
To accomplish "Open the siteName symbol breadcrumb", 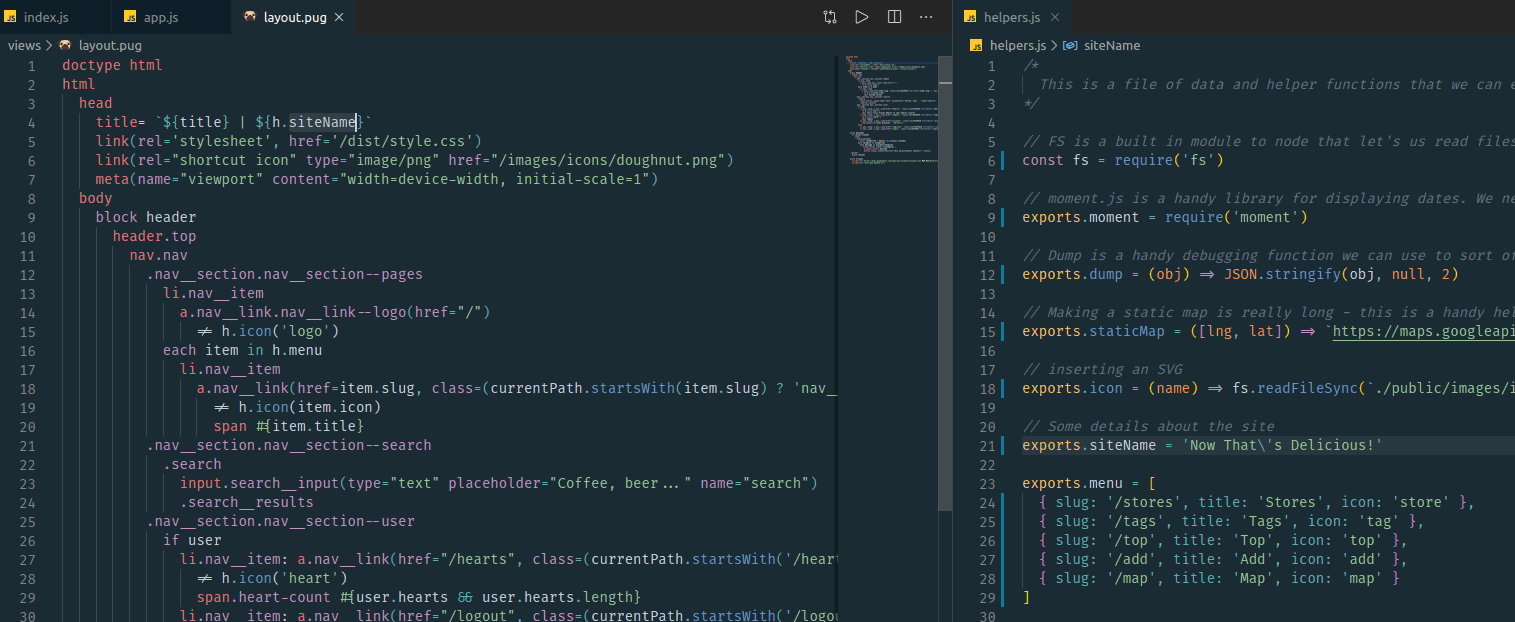I will tap(1110, 45).
